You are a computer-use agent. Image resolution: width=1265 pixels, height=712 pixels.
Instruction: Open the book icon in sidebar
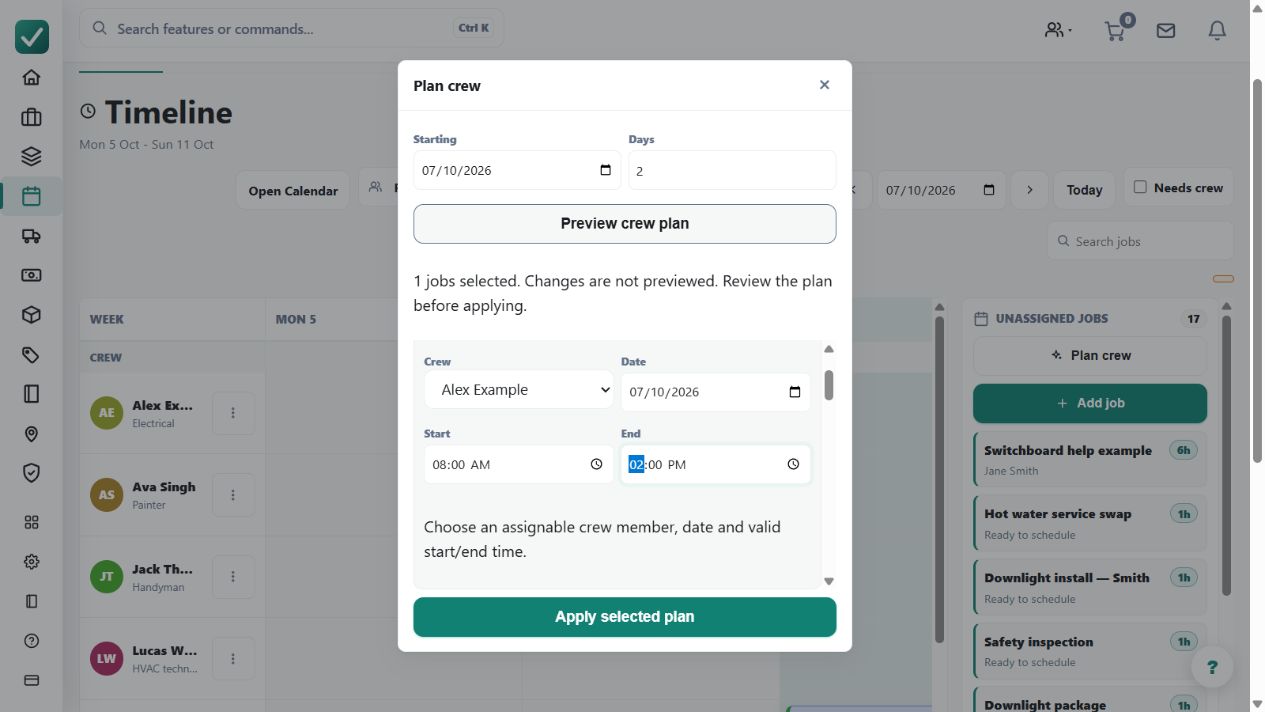pyautogui.click(x=31, y=394)
